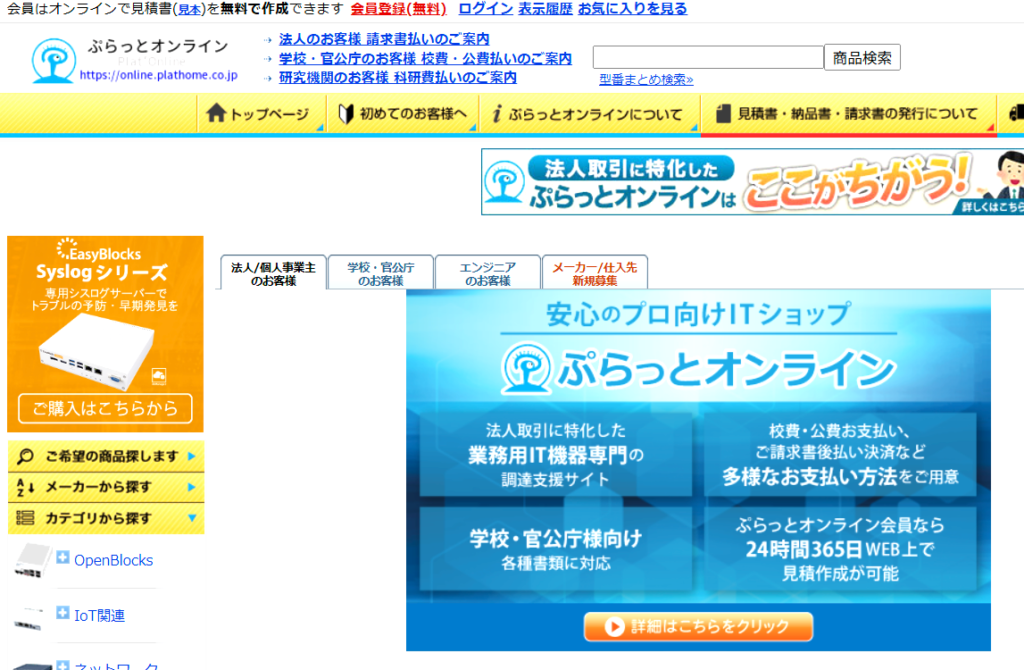Open the 見本 estimate sample link
The image size is (1024, 670).
189,9
